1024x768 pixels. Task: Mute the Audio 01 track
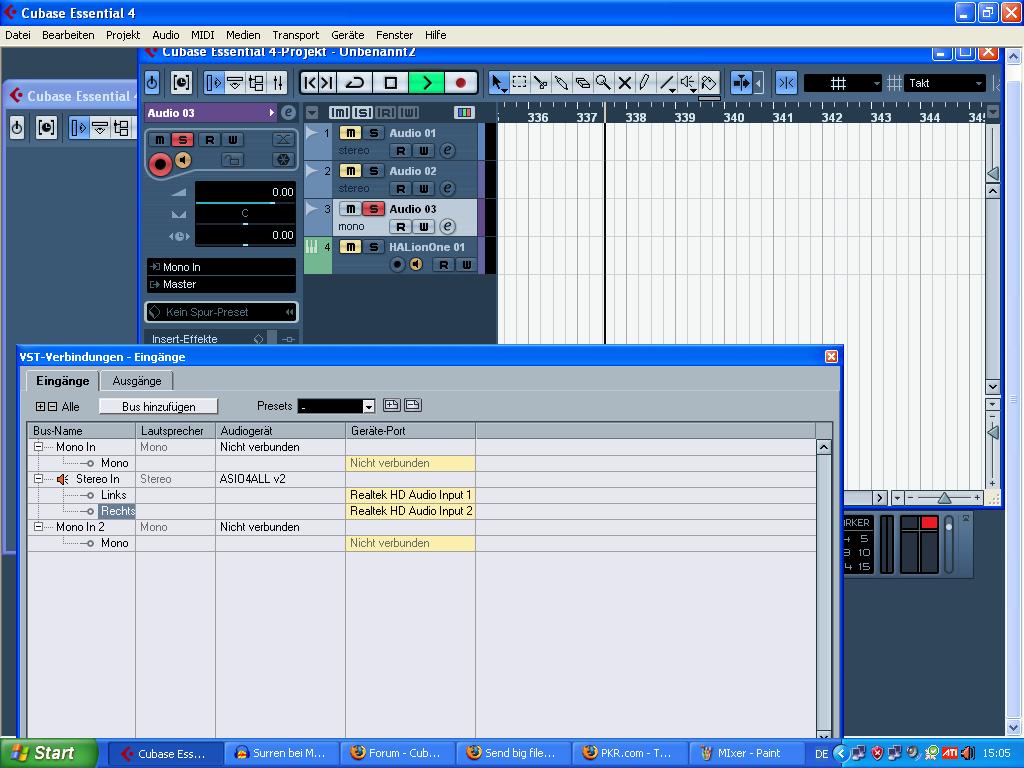click(350, 133)
